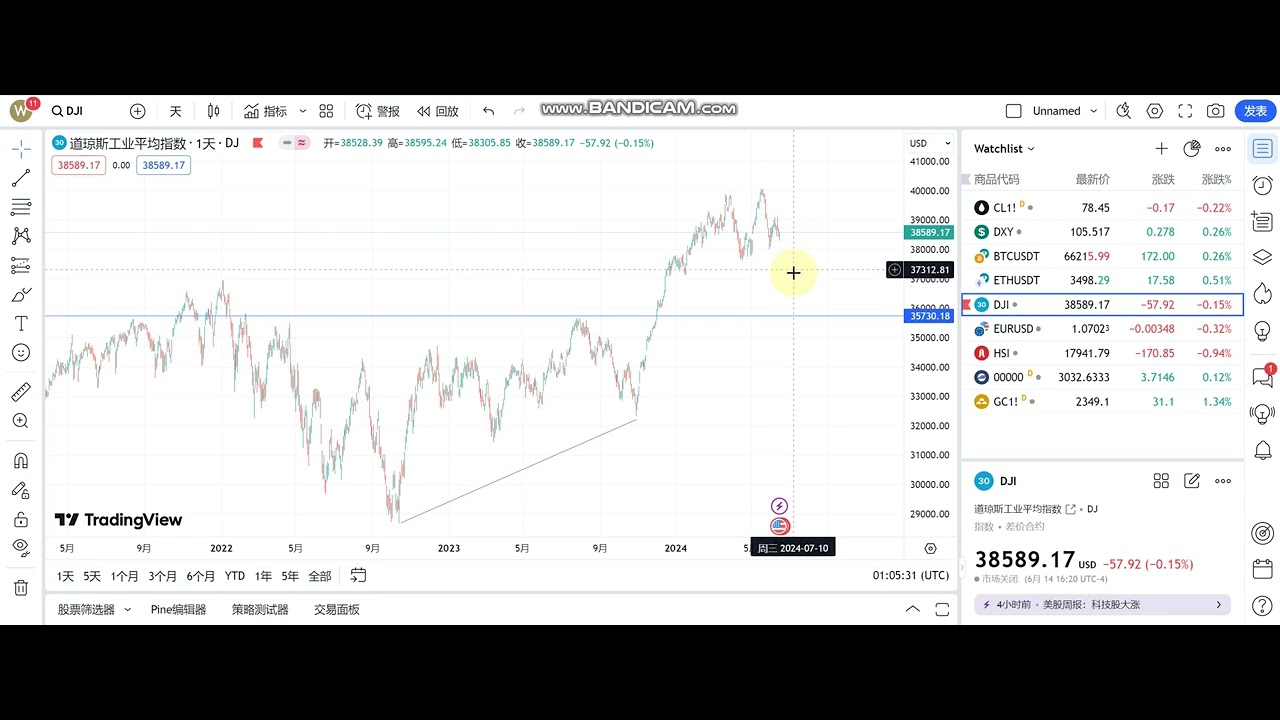Select the crosshair cursor tool
This screenshot has height=720, width=1280.
click(x=21, y=149)
